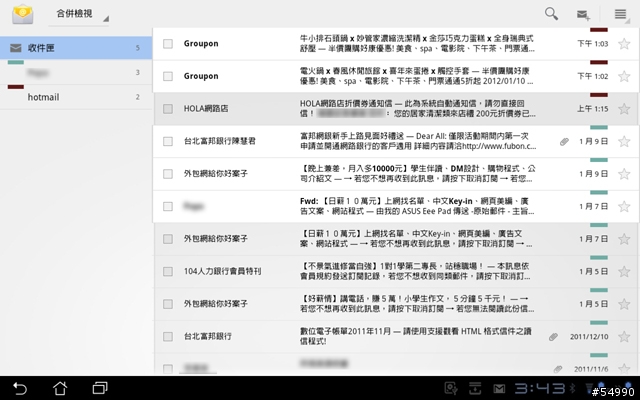
Task: Star the HOLA網路店 email
Action: pyautogui.click(x=624, y=109)
